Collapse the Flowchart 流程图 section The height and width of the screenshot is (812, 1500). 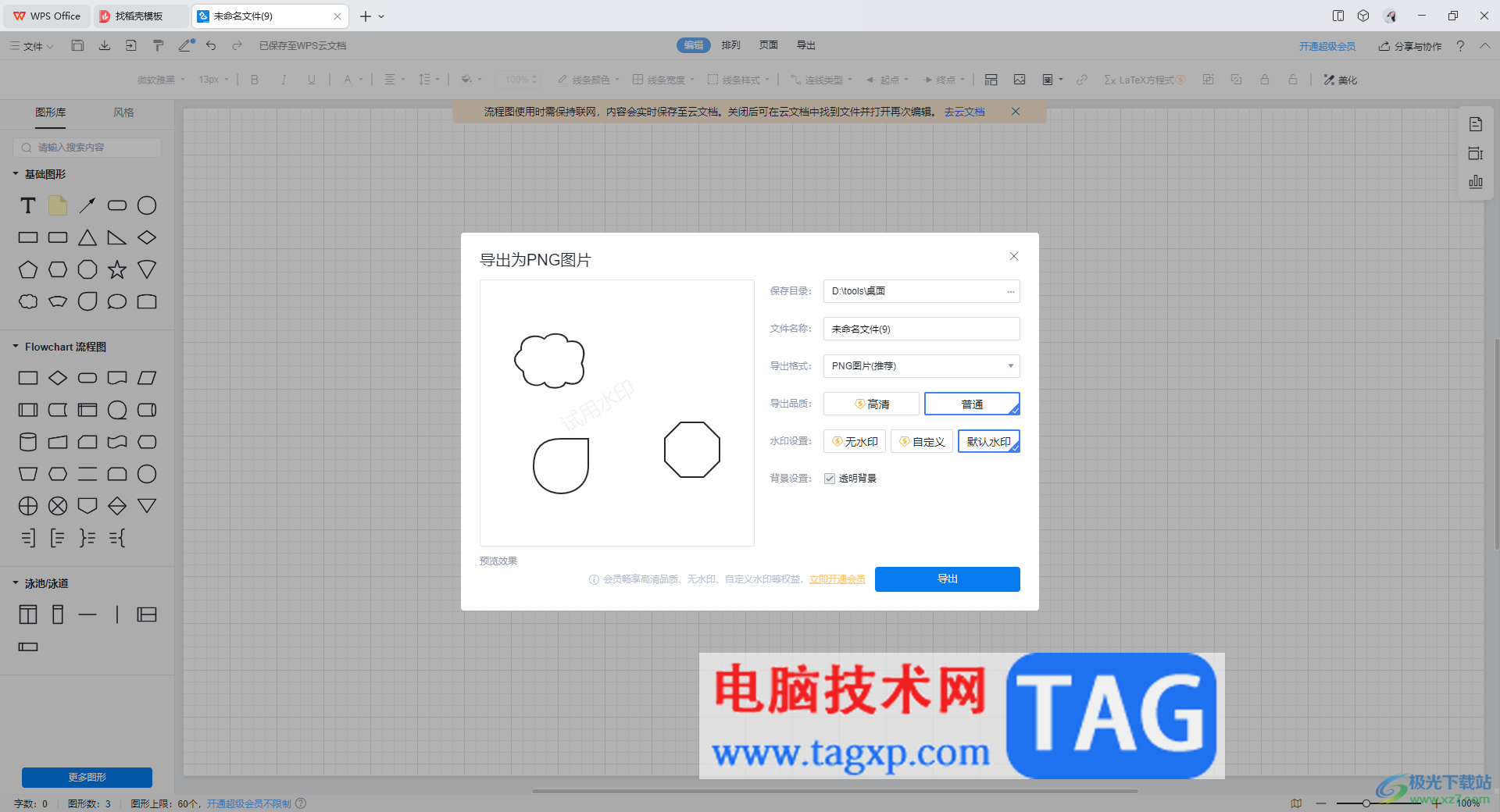(x=16, y=347)
